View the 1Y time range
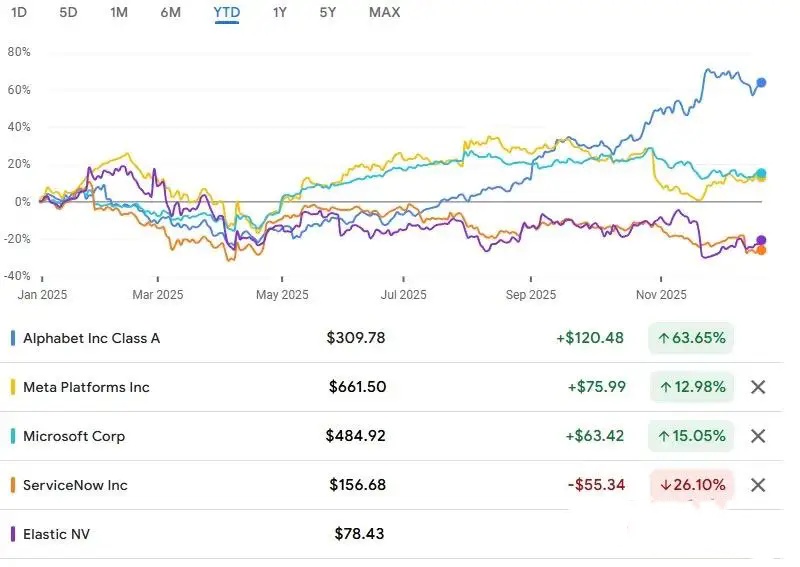 click(281, 12)
